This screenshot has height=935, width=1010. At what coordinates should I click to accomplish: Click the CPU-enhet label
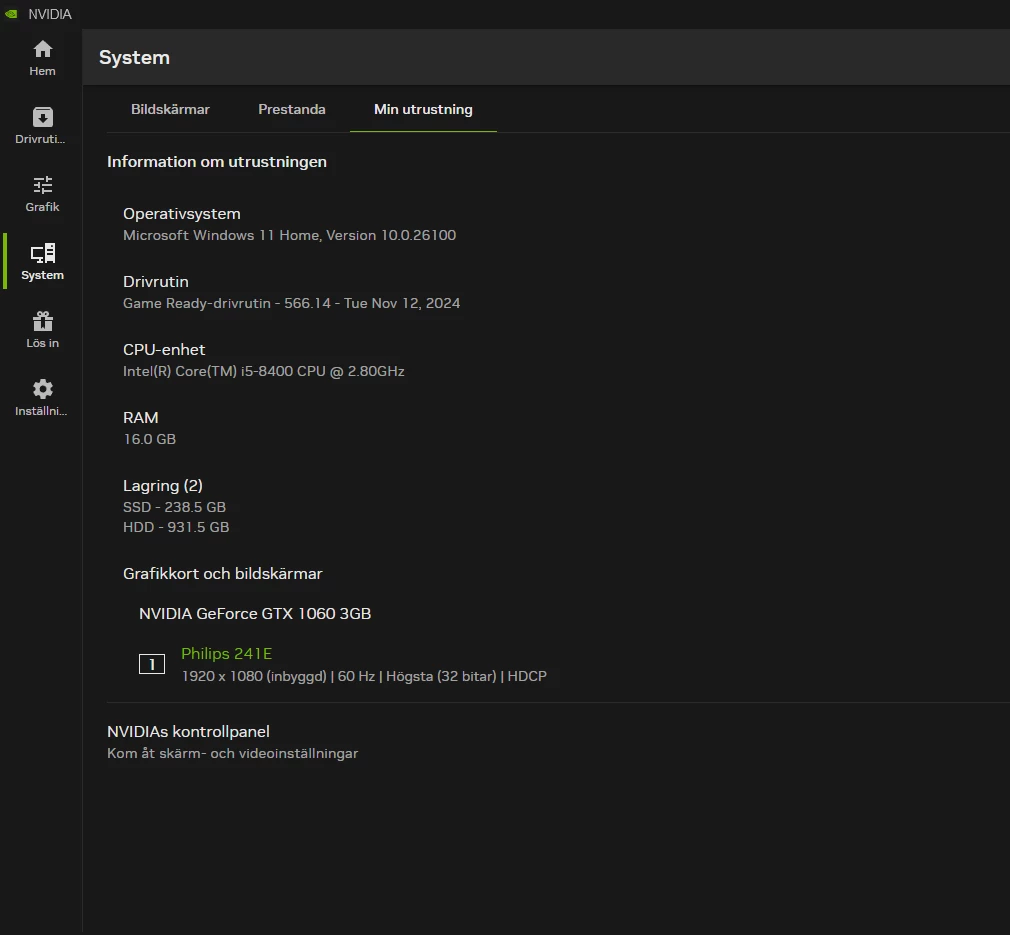[x=164, y=350]
